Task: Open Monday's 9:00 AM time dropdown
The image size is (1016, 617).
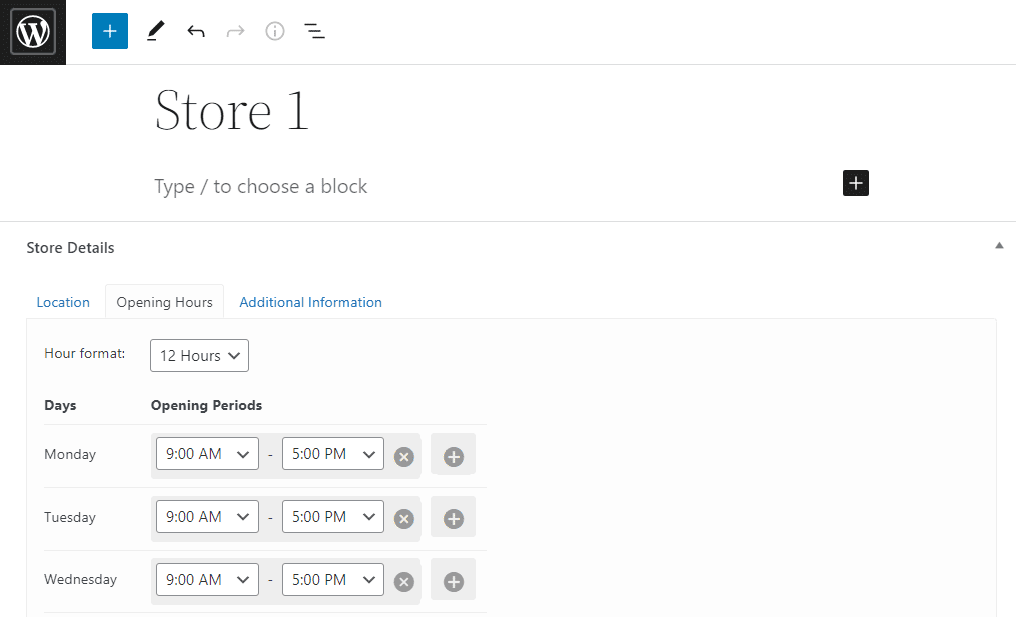Action: (x=207, y=453)
